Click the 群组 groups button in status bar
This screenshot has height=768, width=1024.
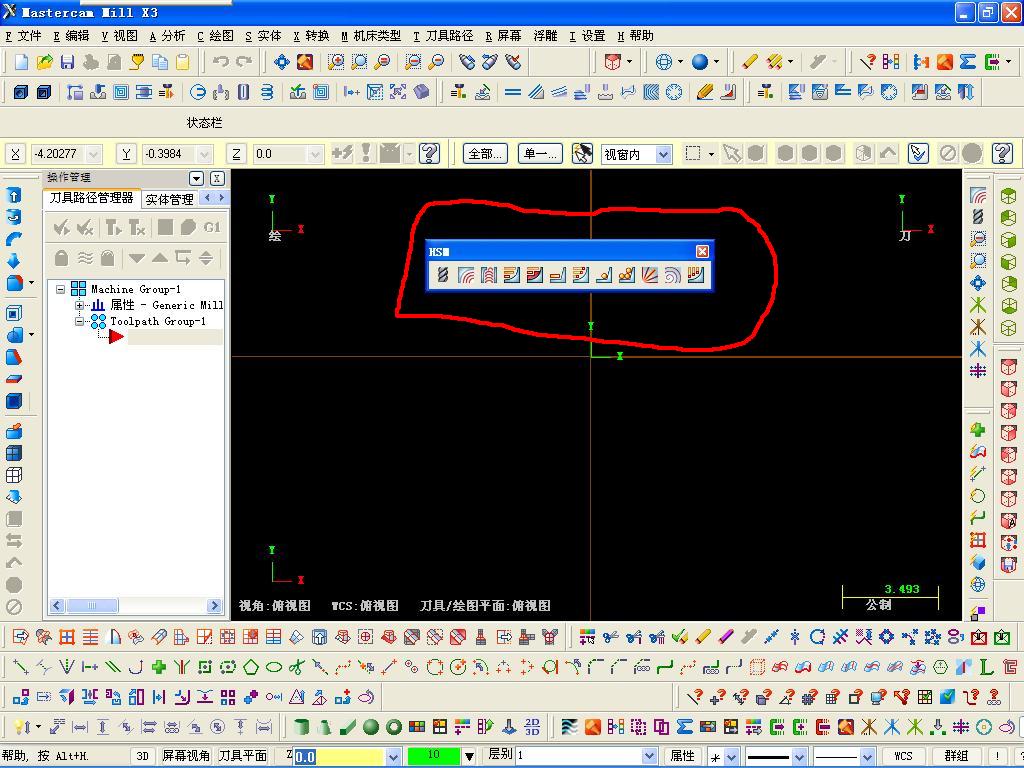click(x=956, y=756)
